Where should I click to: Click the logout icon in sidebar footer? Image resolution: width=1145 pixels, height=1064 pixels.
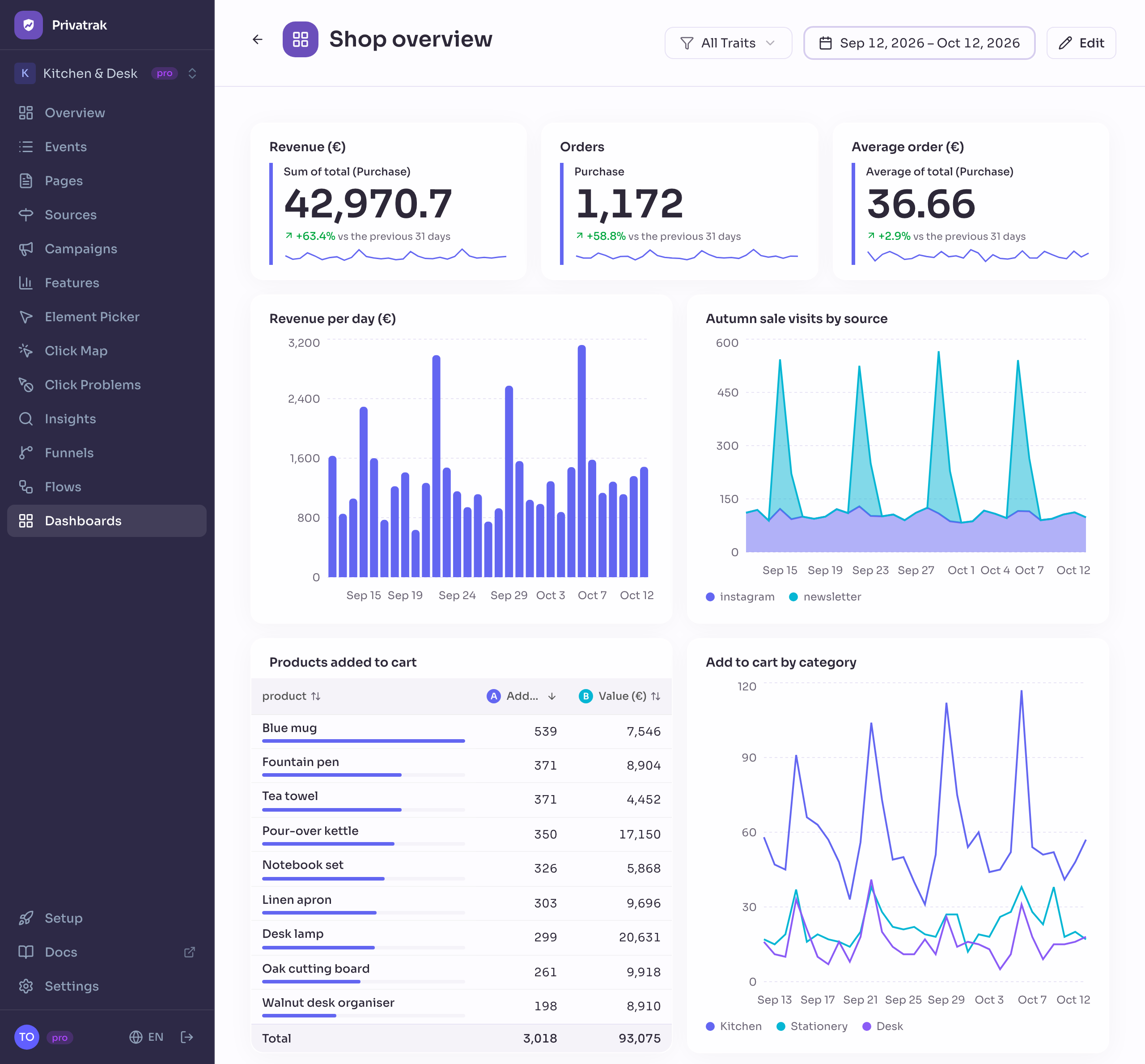187,1037
